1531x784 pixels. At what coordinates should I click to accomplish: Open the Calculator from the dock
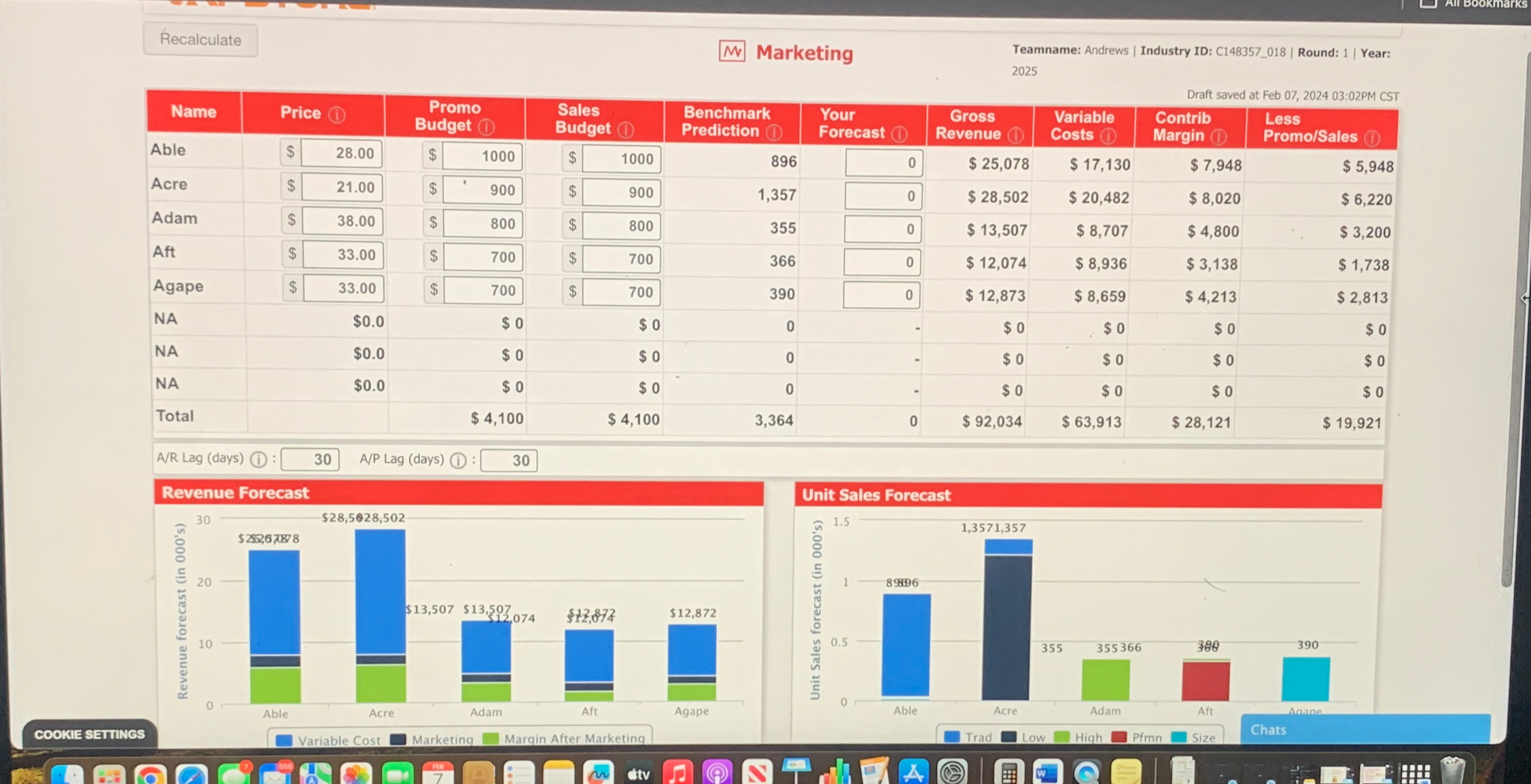tap(1008, 772)
